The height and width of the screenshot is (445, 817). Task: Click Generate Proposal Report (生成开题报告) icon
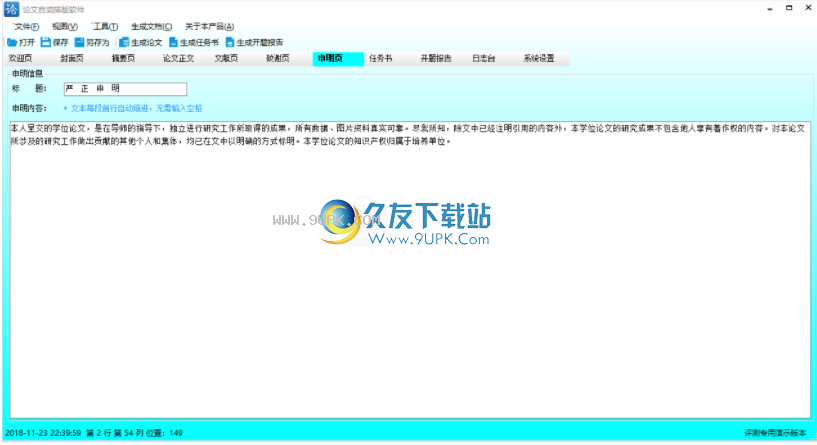(230, 42)
